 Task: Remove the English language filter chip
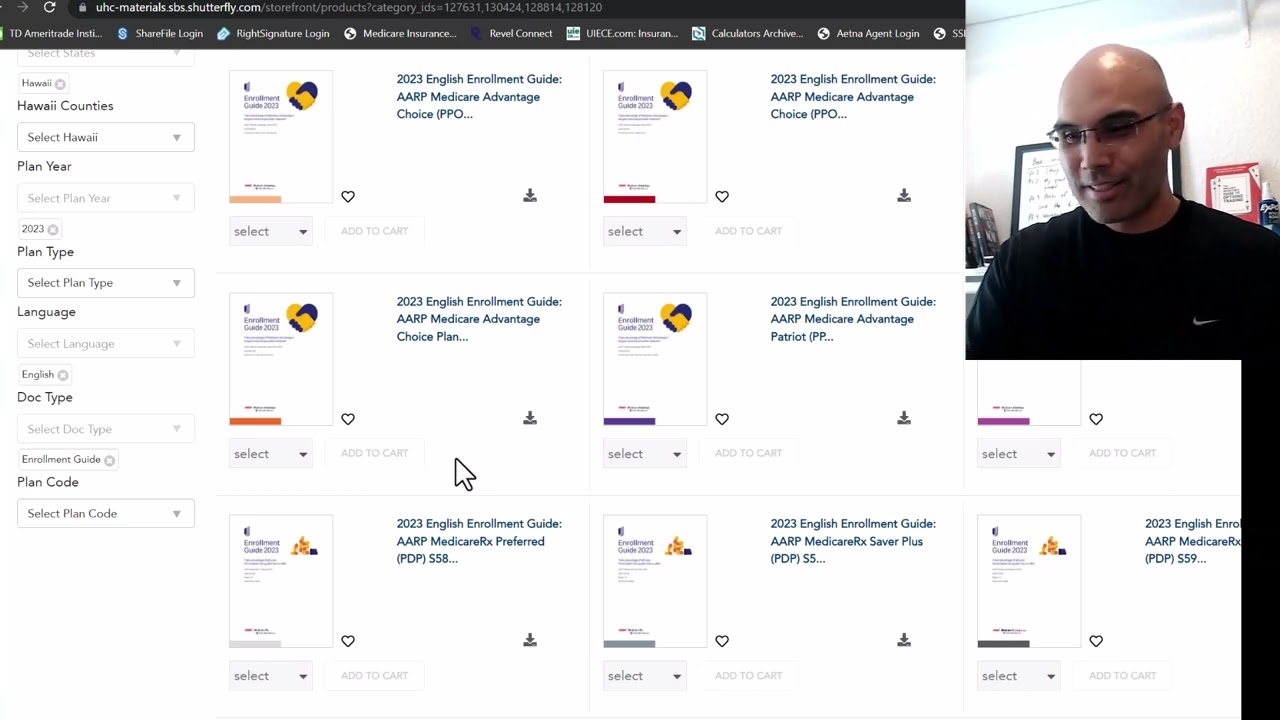click(62, 375)
